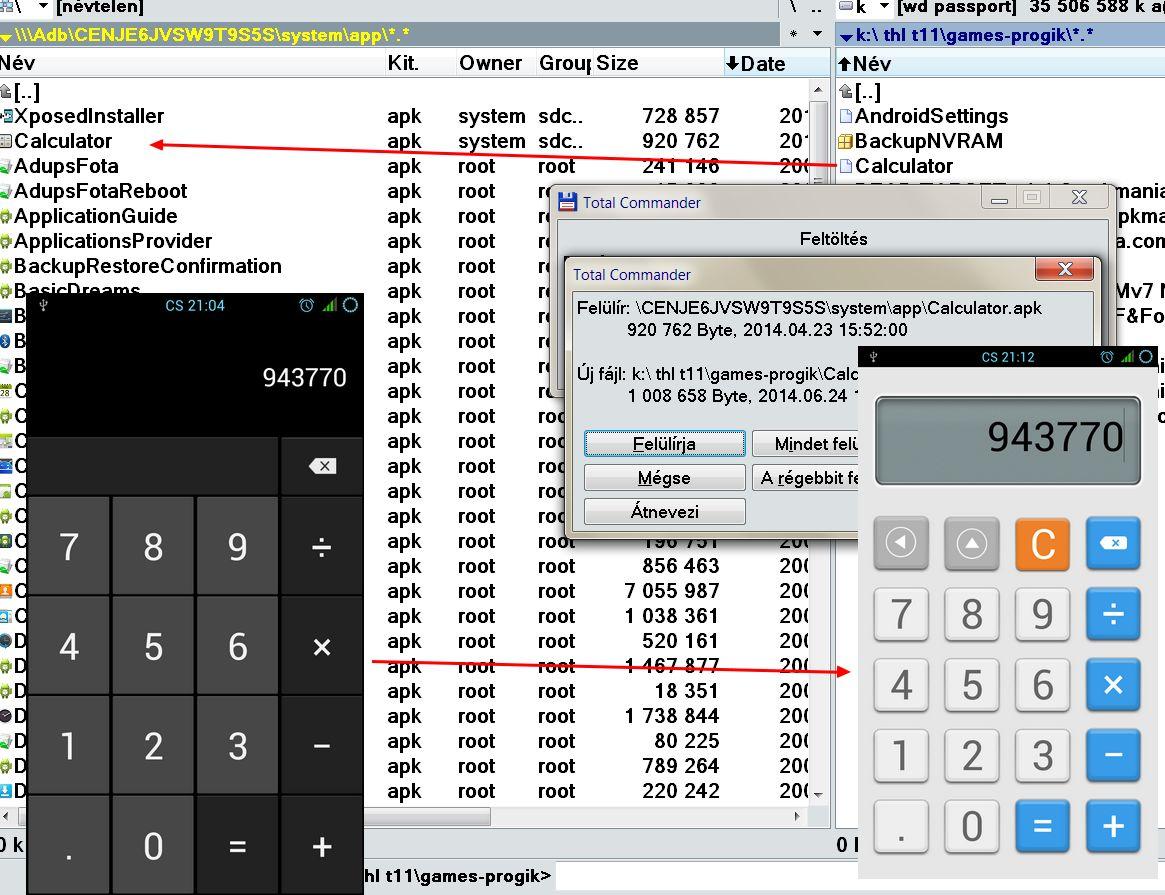Image resolution: width=1165 pixels, height=895 pixels.
Task: Tap 3 on light calculator
Action: click(x=1042, y=755)
